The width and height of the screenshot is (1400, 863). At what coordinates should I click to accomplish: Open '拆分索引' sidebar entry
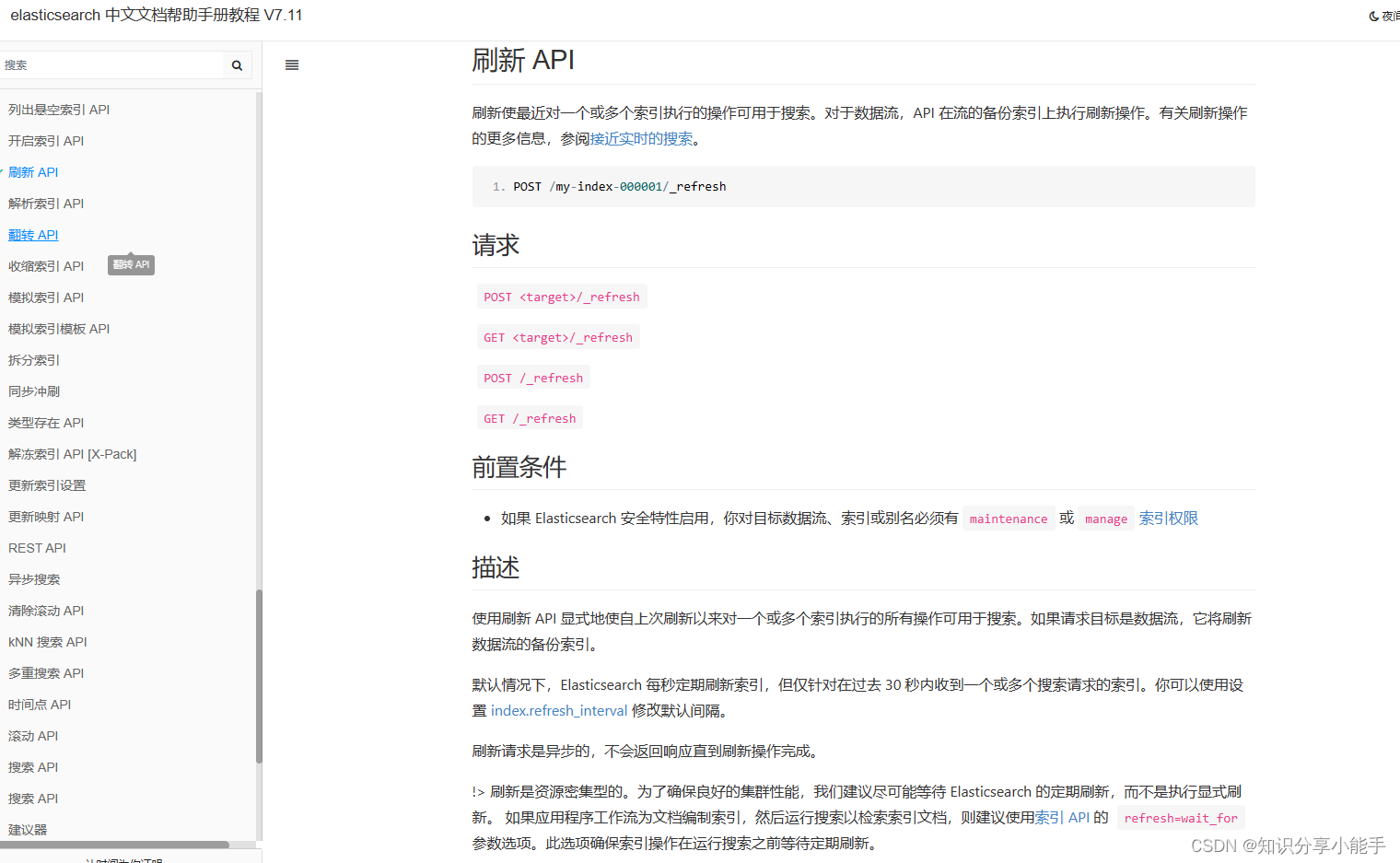pos(34,360)
